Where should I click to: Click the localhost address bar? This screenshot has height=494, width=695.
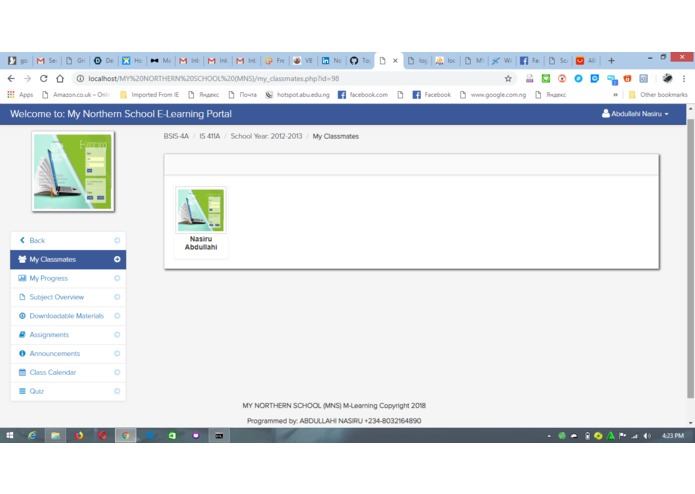(x=293, y=78)
